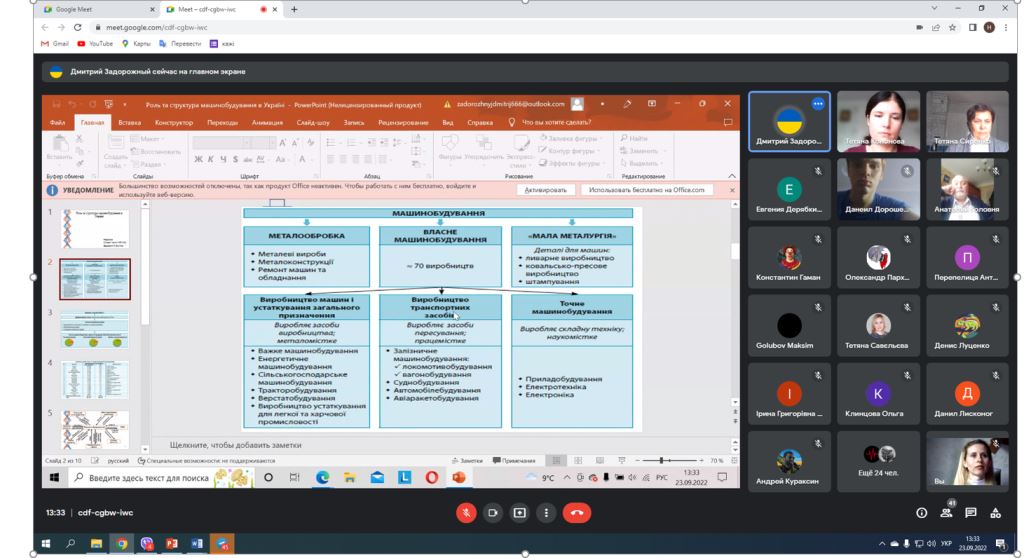Screen dimensions: 1024x558
Task: Open Edge in the shared taskbar
Action: point(323,478)
